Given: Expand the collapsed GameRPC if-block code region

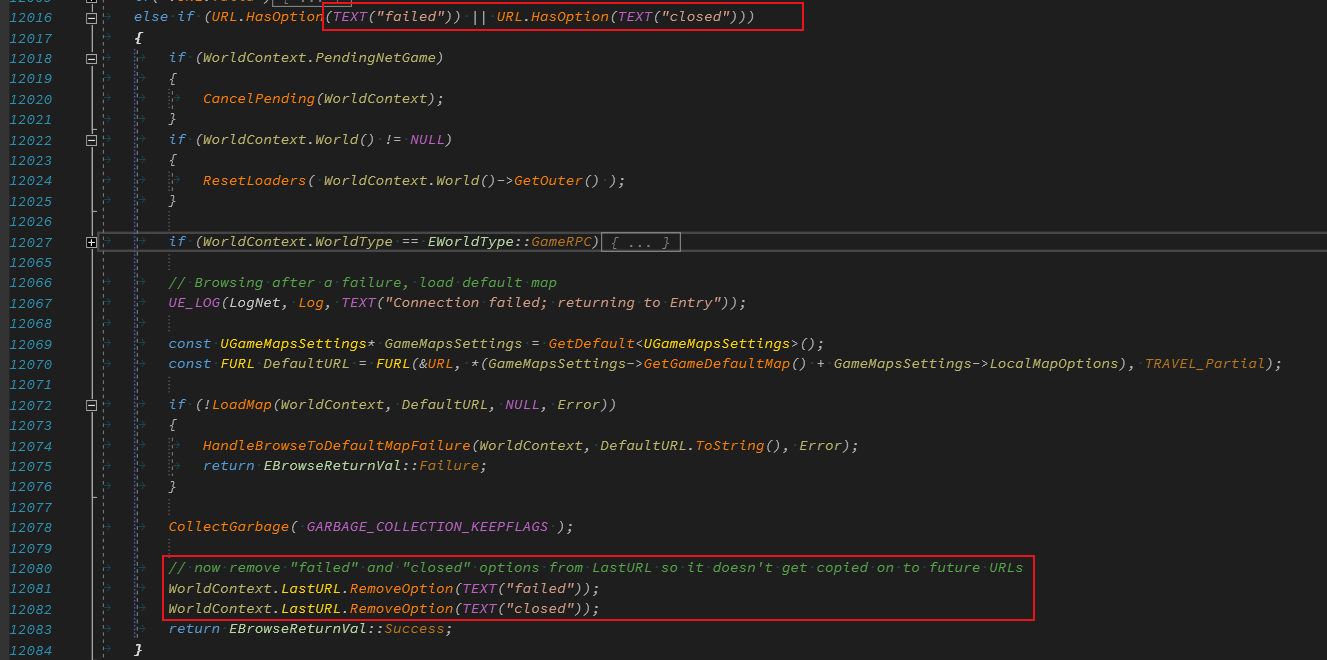Looking at the screenshot, I should (91, 241).
